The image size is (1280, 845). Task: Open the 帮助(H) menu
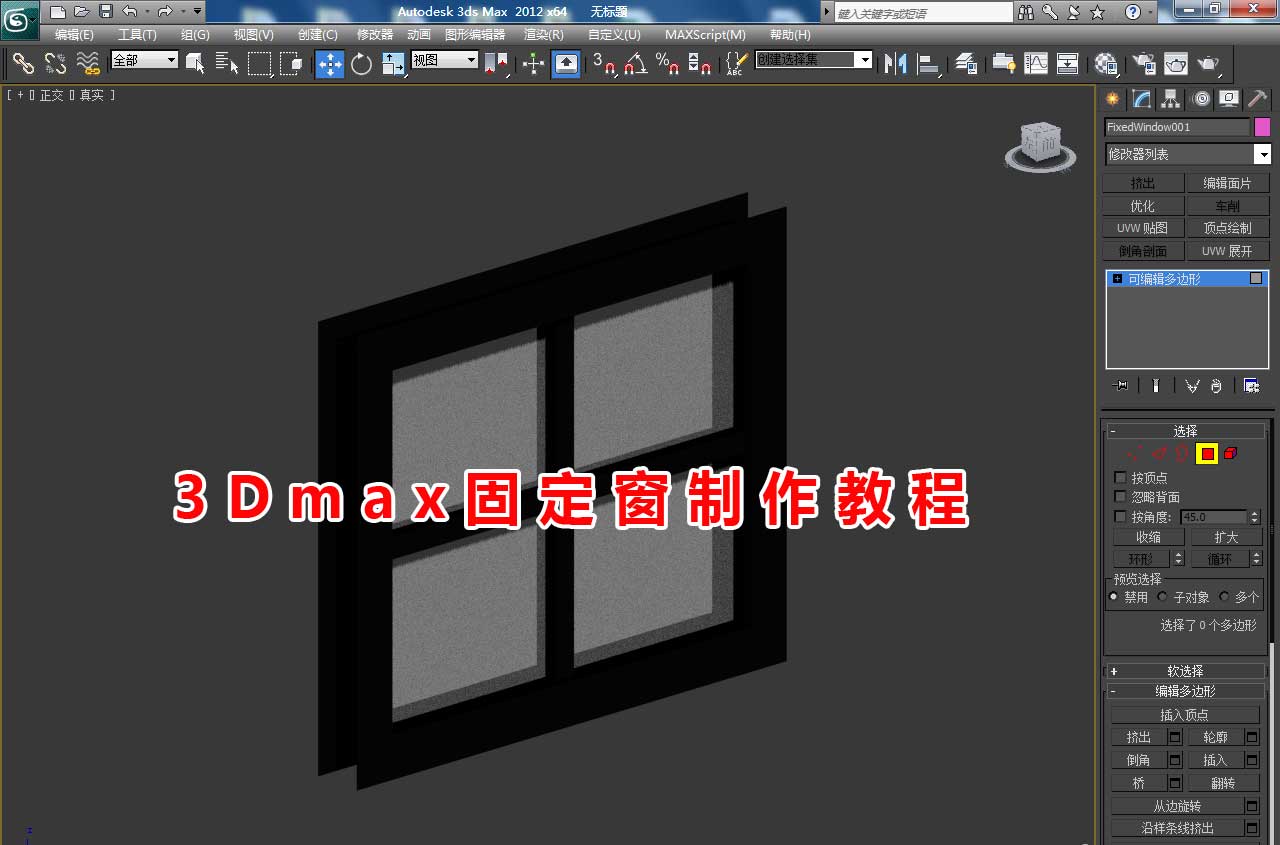[790, 34]
